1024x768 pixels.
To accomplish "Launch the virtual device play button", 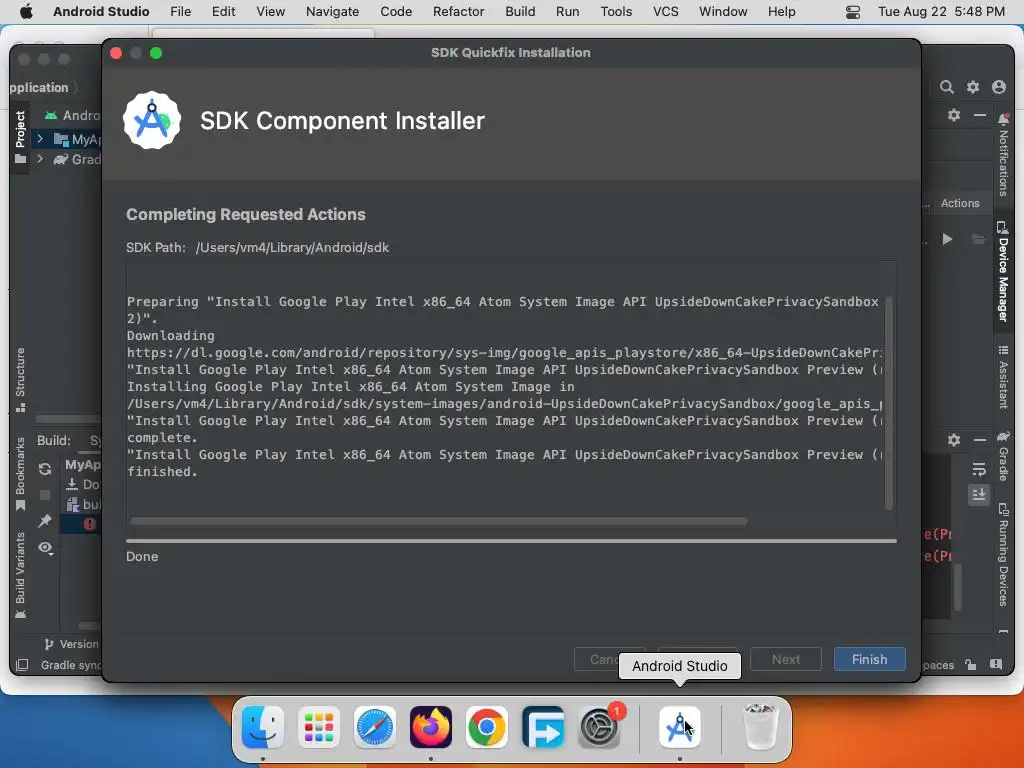I will pyautogui.click(x=947, y=239).
